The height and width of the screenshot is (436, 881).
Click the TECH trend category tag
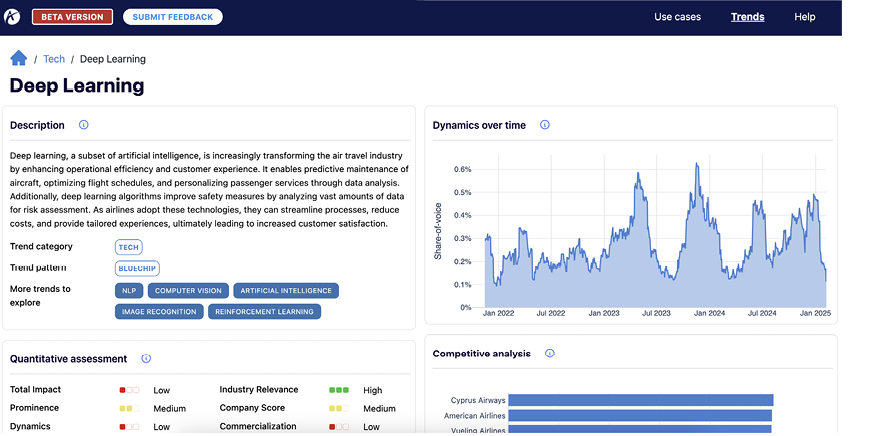click(129, 247)
